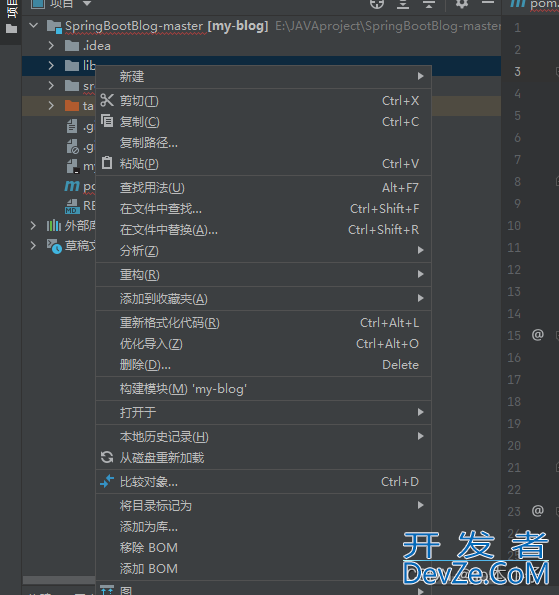Screen dimensions: 559x595
Task: Choose 删除(D)... entry
Action: [x=263, y=365]
